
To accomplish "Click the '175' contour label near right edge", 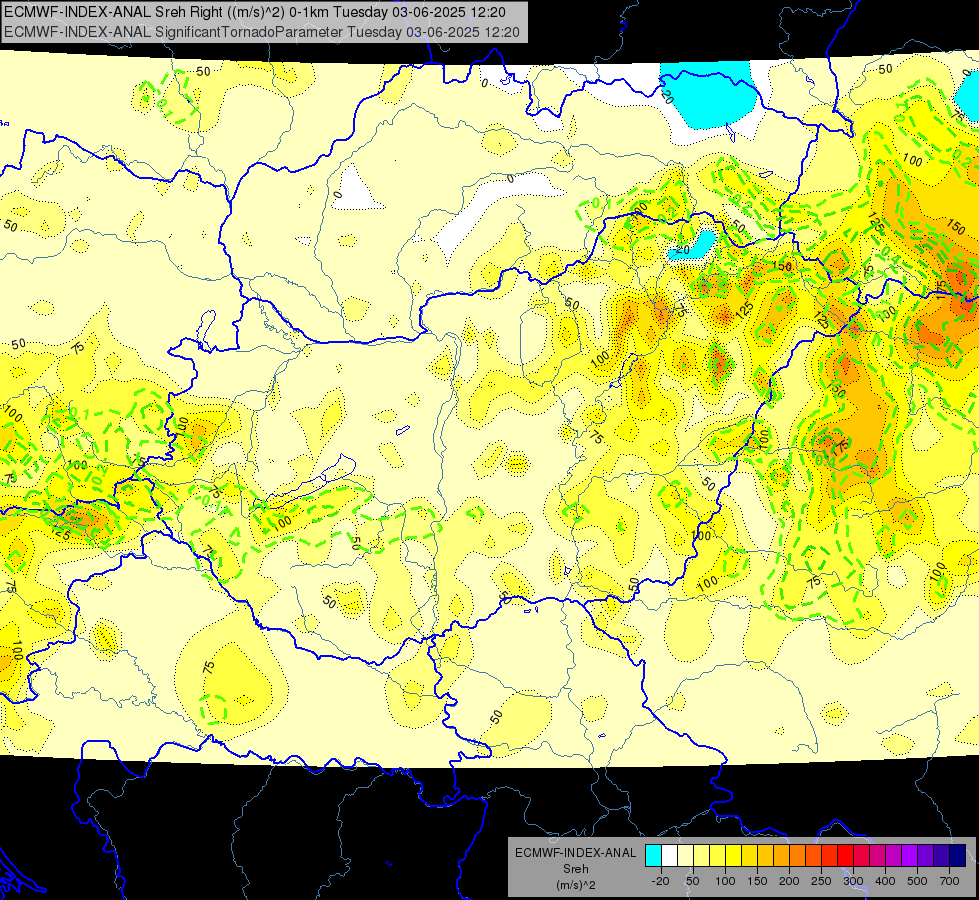I will click(941, 290).
